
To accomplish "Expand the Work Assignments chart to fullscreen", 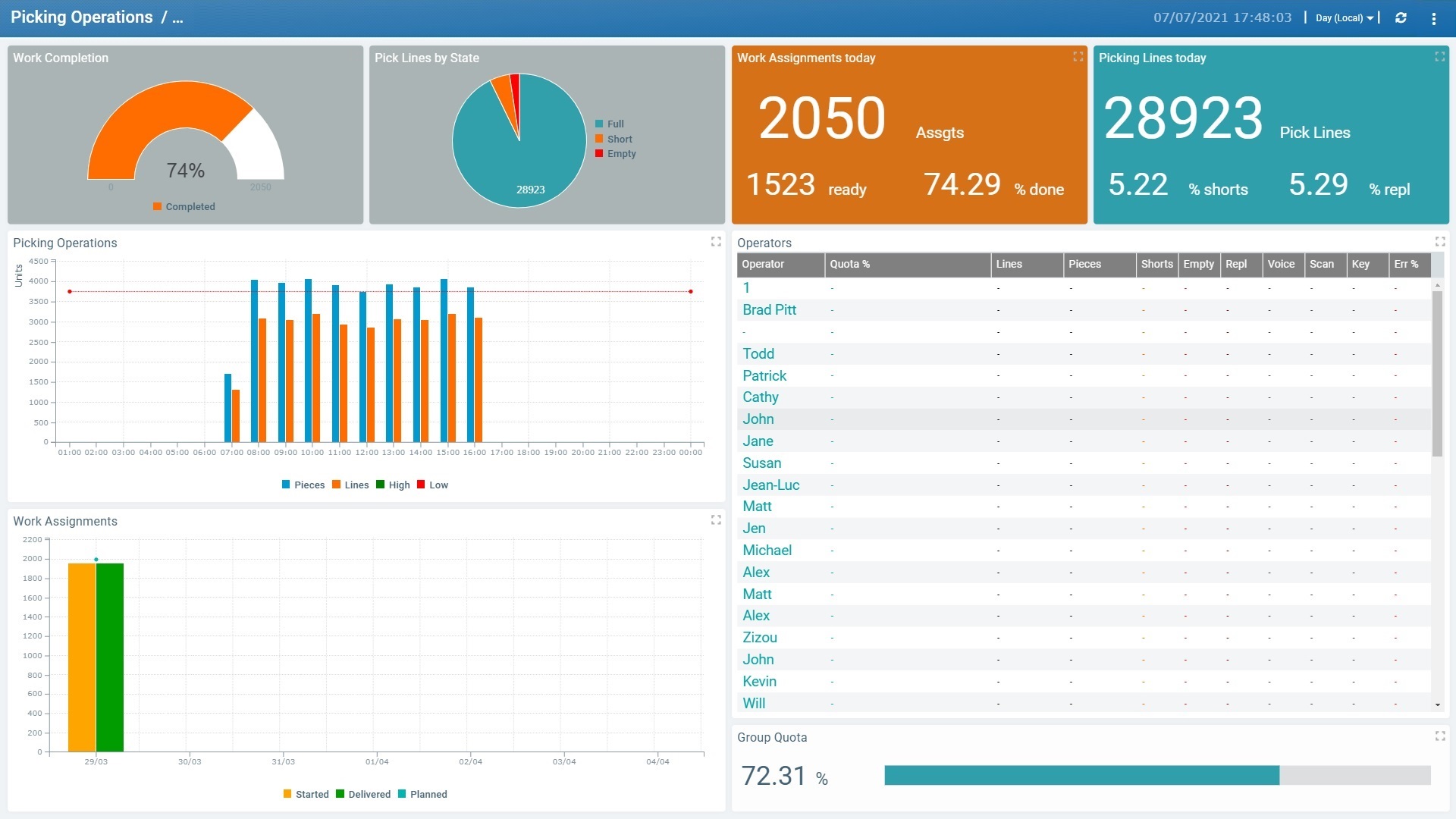I will tap(715, 520).
